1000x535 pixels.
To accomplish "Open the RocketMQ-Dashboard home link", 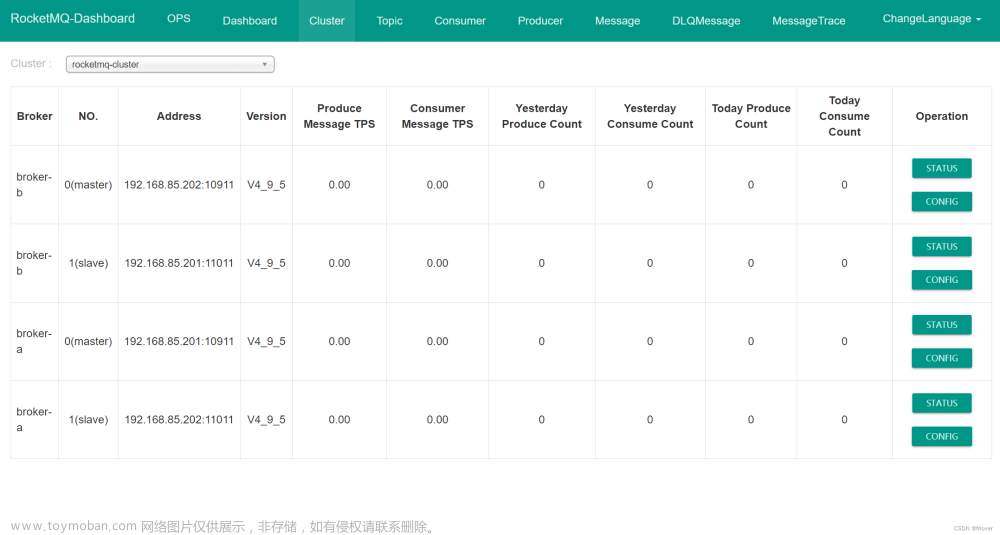I will (x=73, y=18).
